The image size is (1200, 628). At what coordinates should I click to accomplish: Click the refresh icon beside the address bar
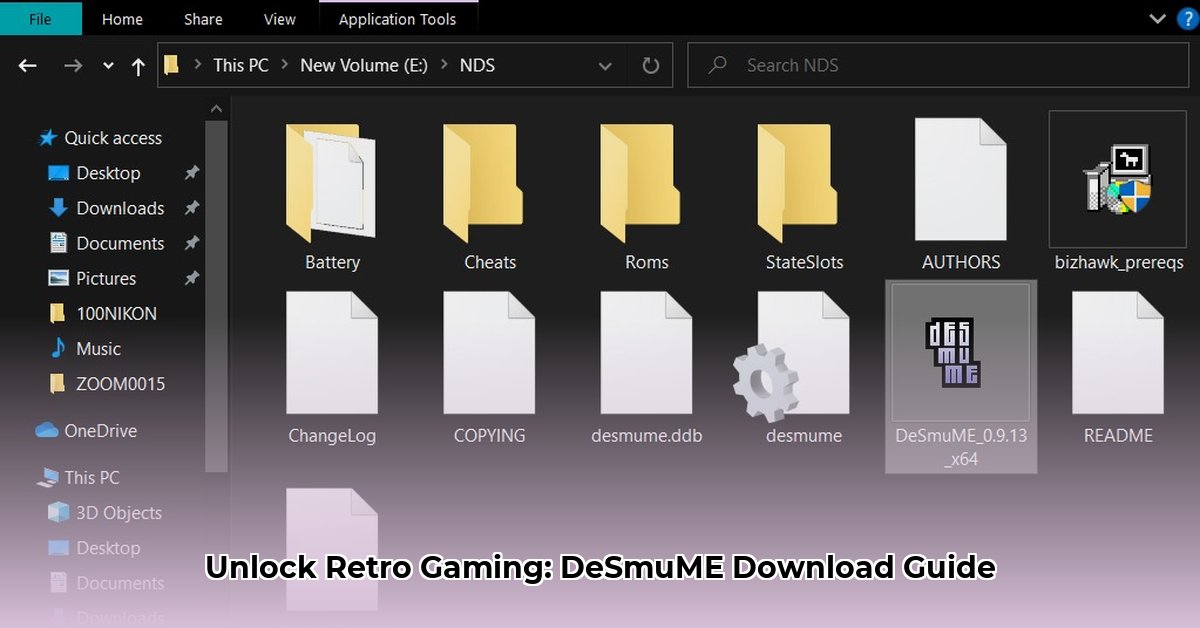tap(650, 65)
